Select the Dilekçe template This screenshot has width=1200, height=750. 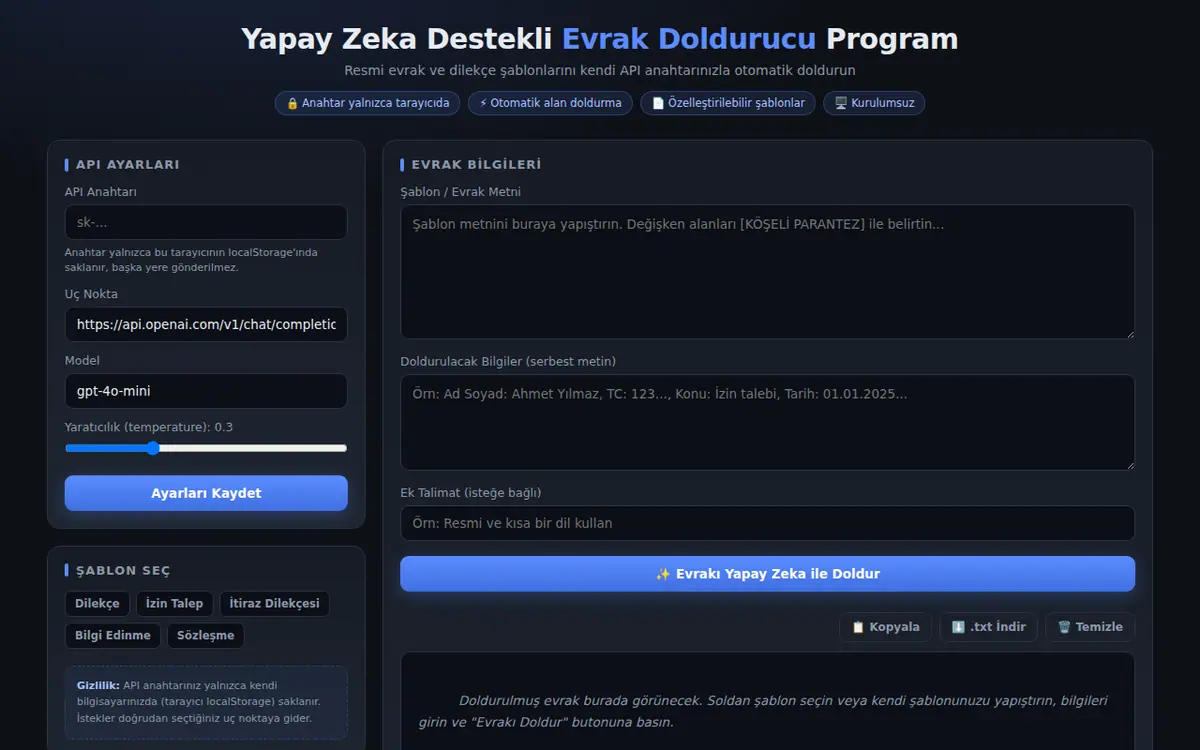click(x=97, y=603)
